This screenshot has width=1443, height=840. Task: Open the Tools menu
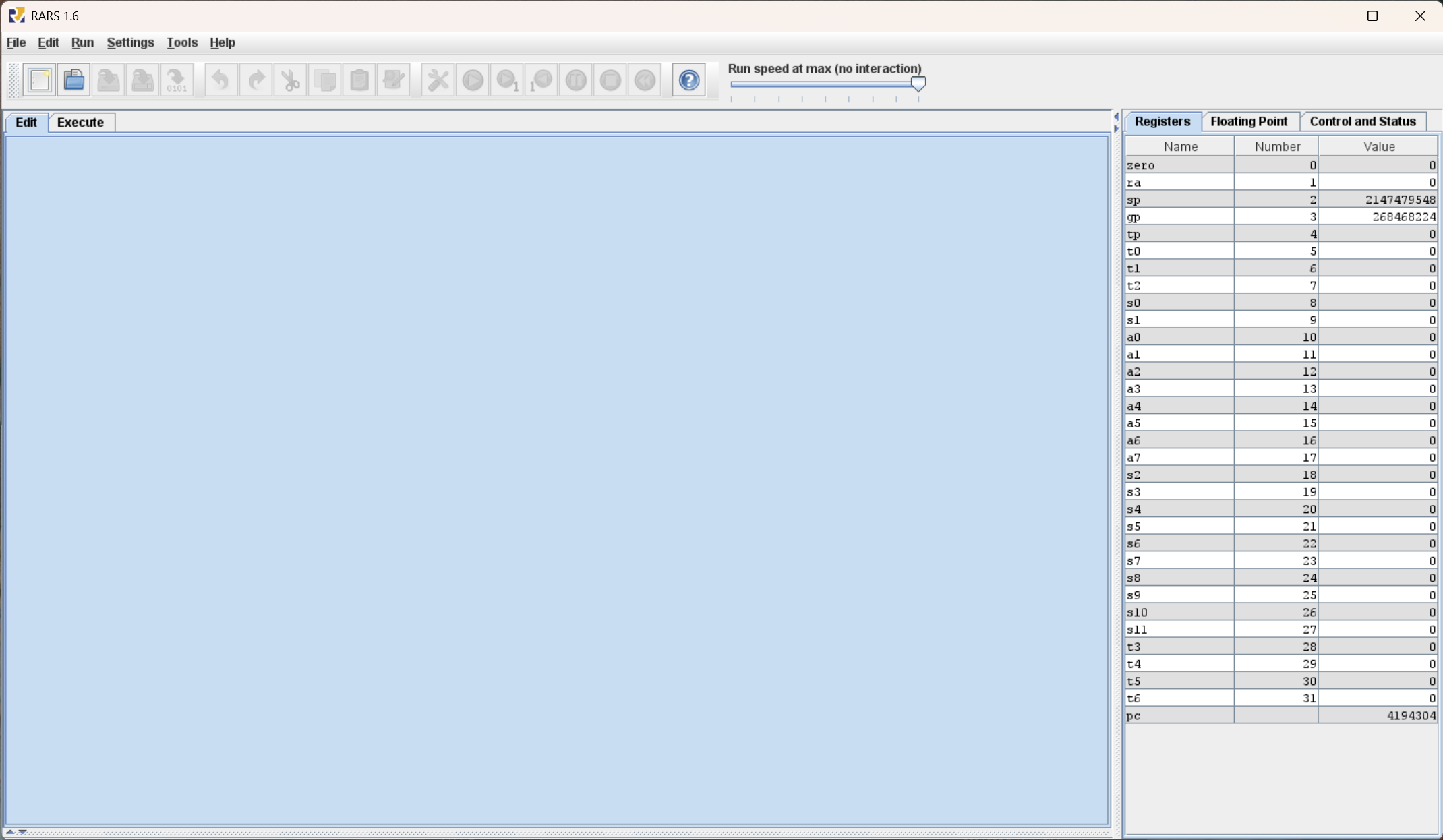(x=182, y=42)
